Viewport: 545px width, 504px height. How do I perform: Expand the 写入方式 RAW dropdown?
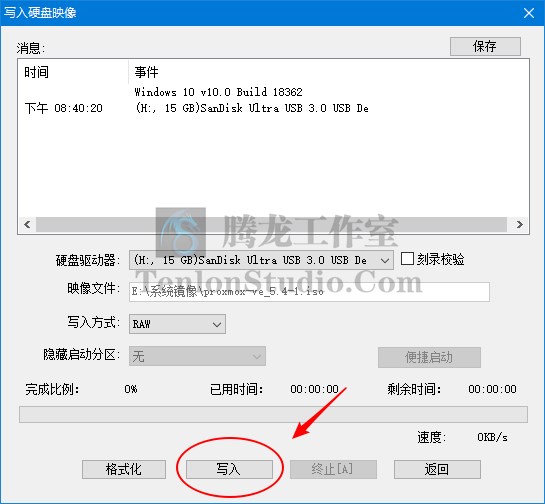tap(177, 324)
